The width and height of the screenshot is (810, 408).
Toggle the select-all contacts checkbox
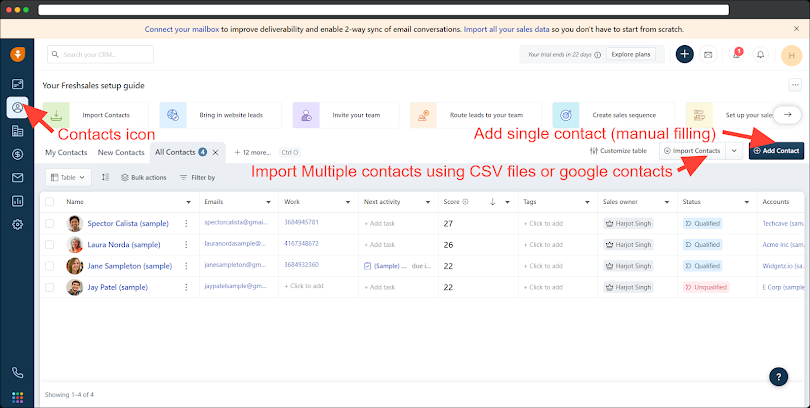tap(50, 202)
